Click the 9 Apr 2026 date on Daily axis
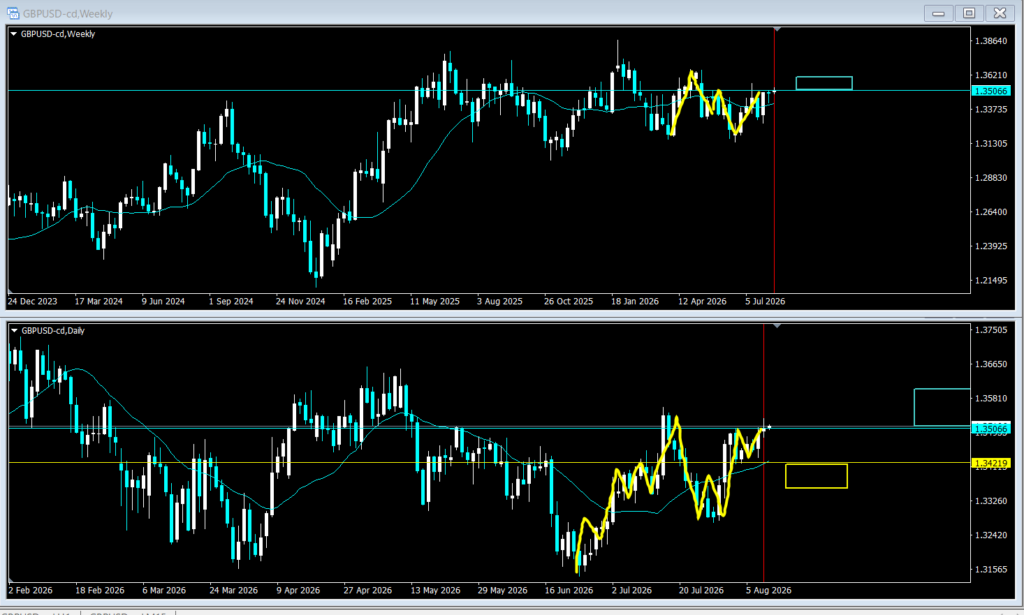 coord(298,590)
